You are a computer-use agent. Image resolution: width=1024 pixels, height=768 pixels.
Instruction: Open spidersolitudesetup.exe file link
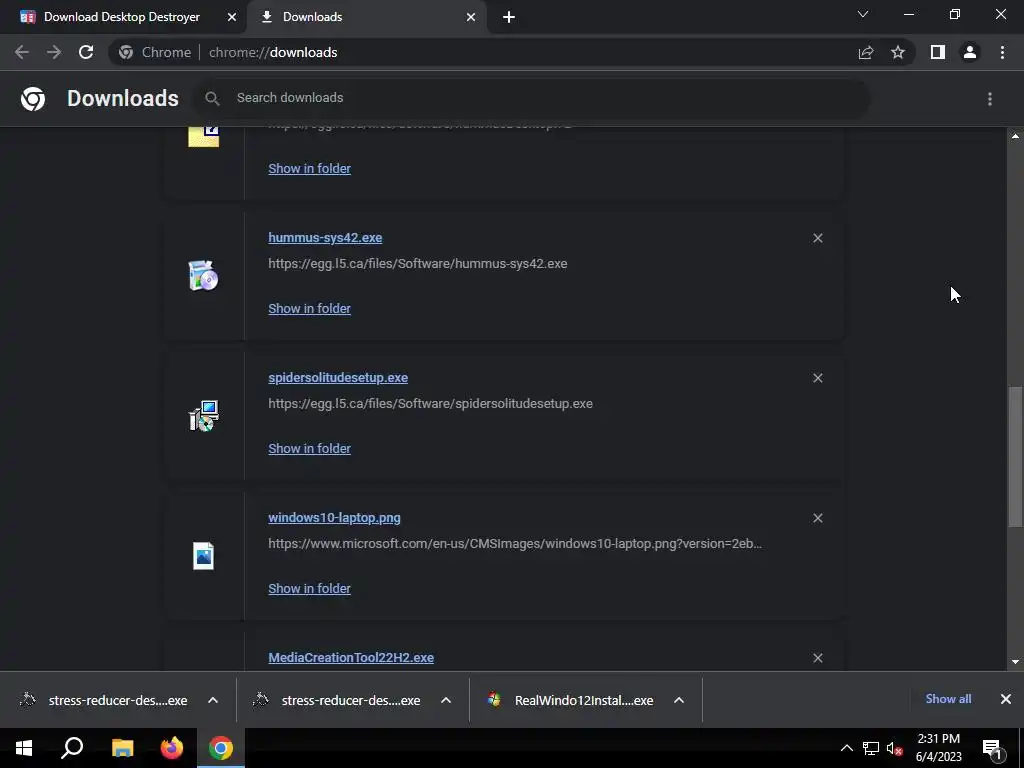[x=338, y=377]
